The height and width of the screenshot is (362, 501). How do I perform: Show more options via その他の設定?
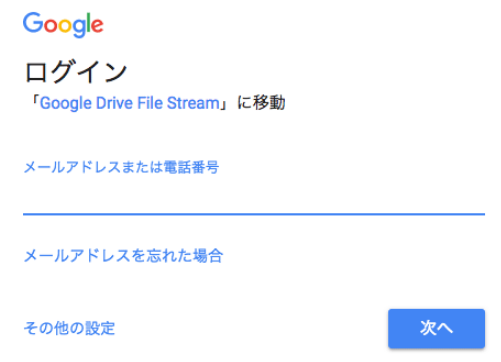click(x=69, y=328)
